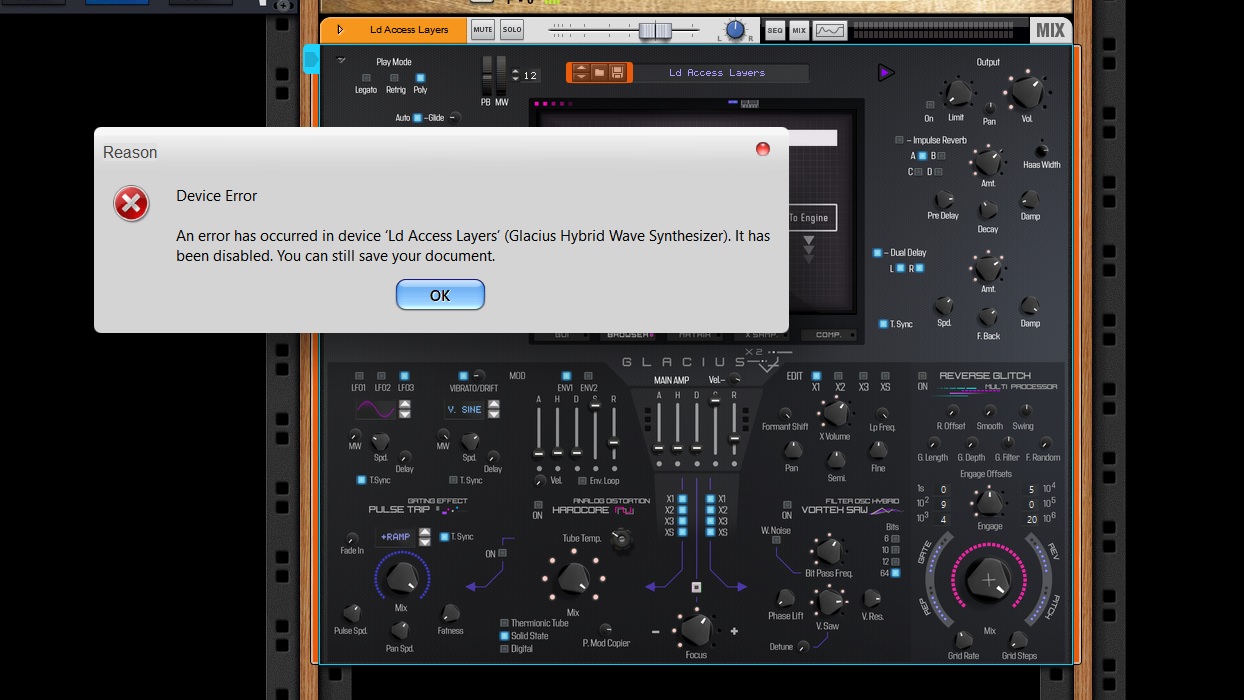Click the delay F.Back knob
Image resolution: width=1244 pixels, height=700 pixels.
point(988,317)
